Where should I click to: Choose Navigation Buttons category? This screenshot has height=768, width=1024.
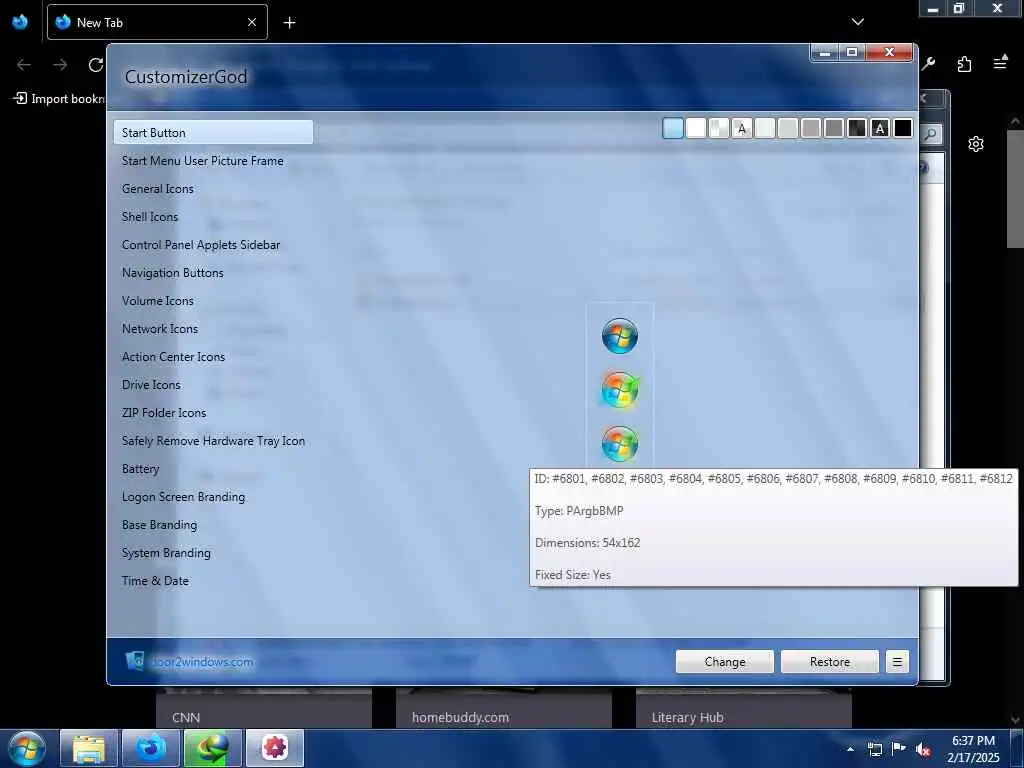[x=213, y=273]
